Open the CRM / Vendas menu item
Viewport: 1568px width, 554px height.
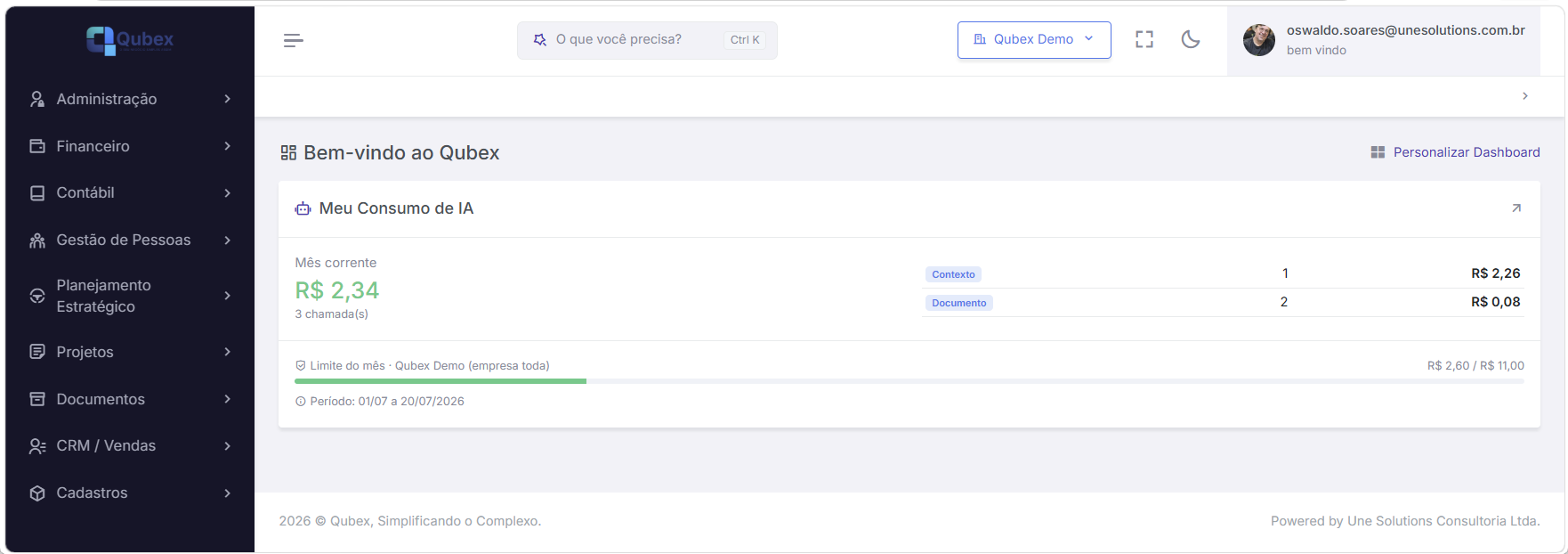(130, 445)
